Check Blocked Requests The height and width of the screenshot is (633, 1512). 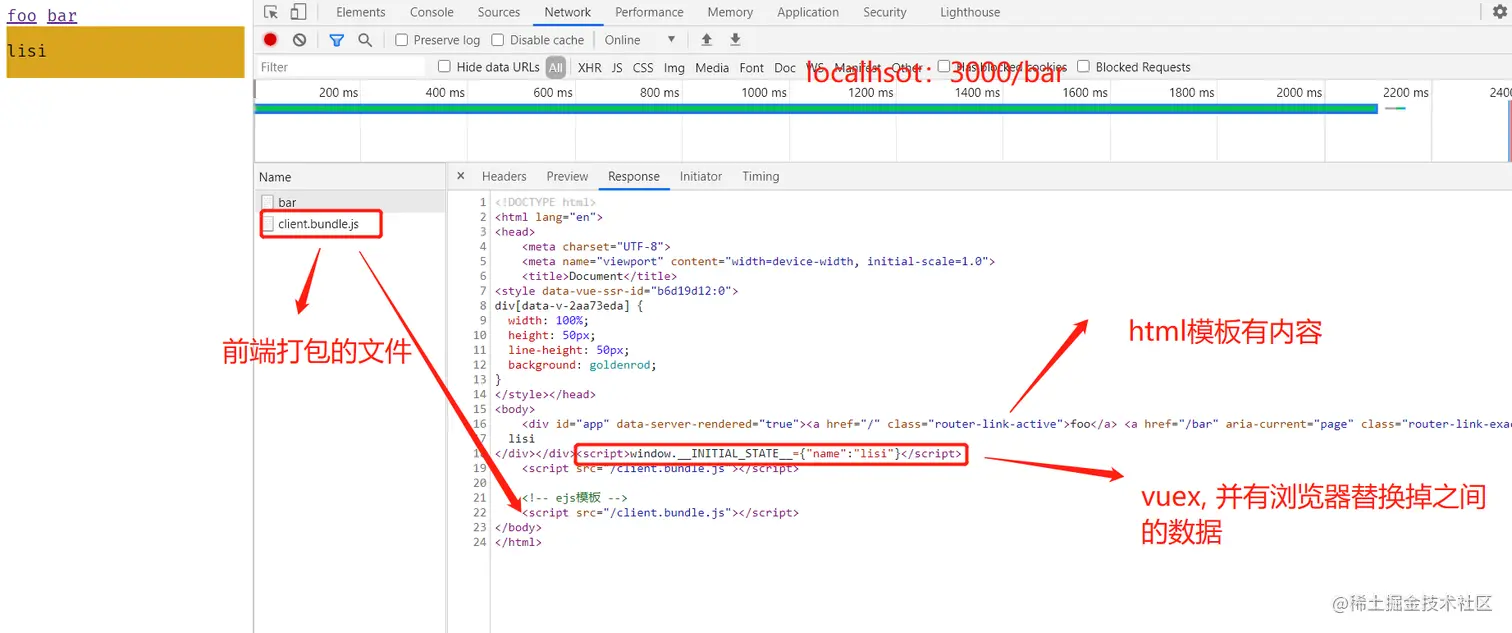pos(1083,67)
